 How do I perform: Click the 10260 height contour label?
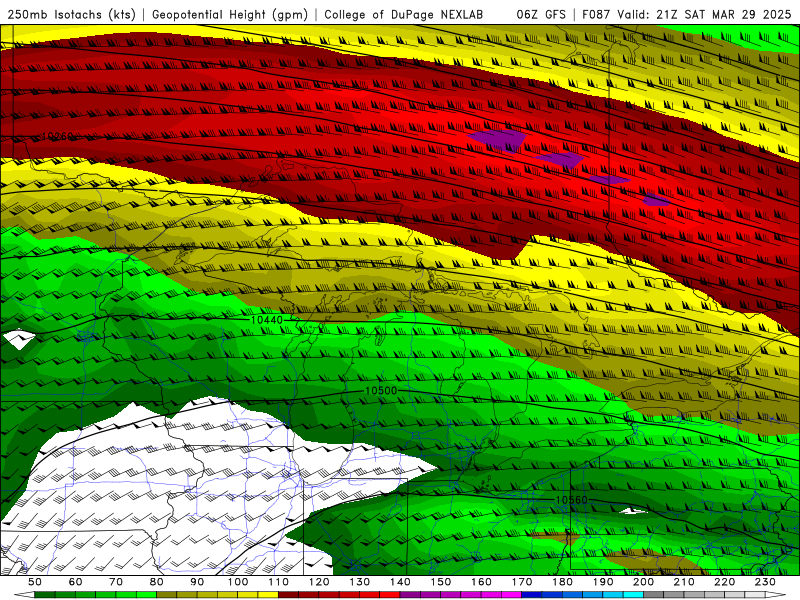[58, 136]
